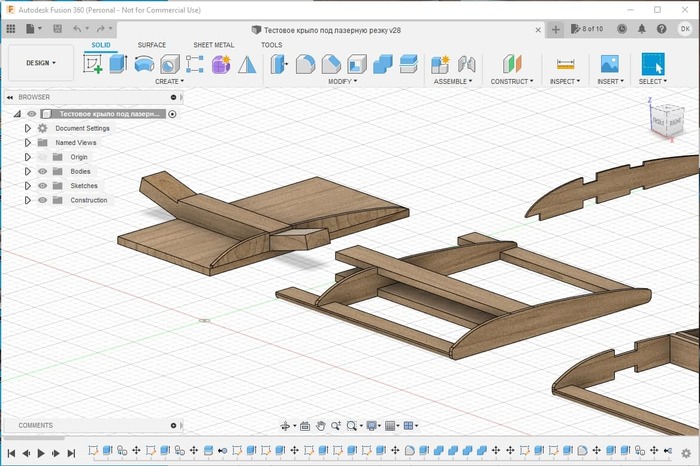Viewport: 700px width, 466px height.
Task: Select the Revolve tool in Create group
Action: [144, 64]
